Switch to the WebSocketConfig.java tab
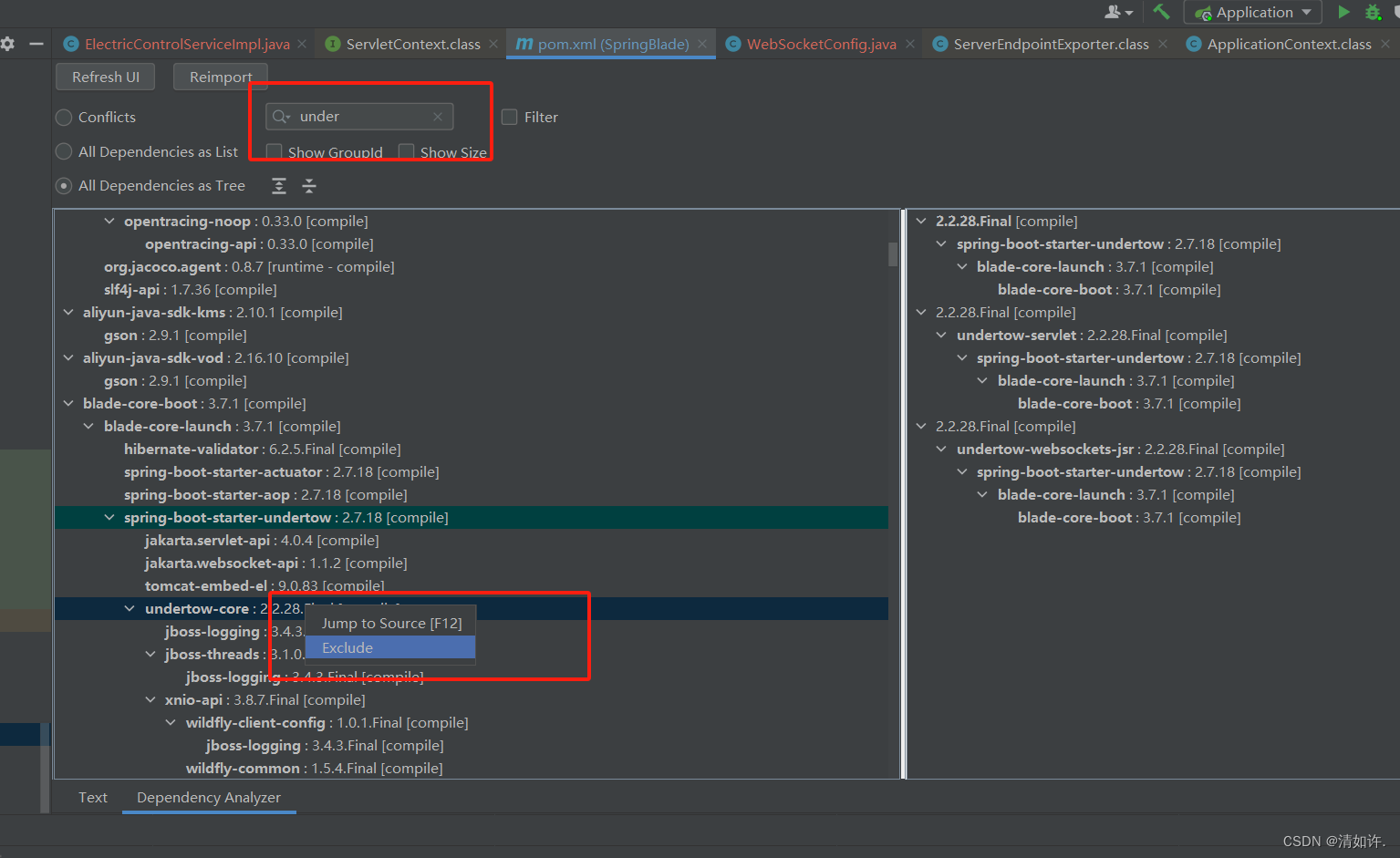 click(x=820, y=43)
